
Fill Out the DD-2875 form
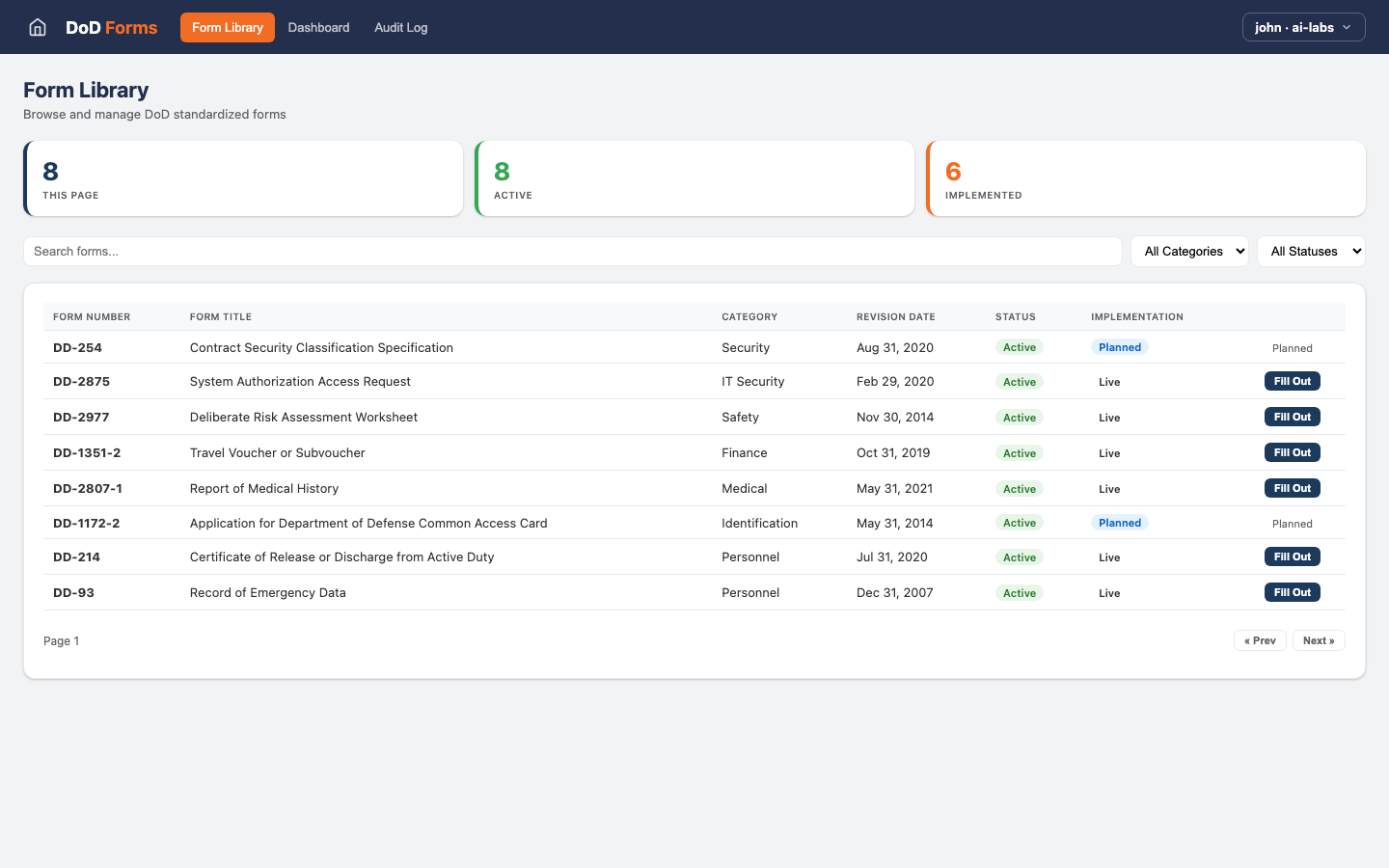1292,381
